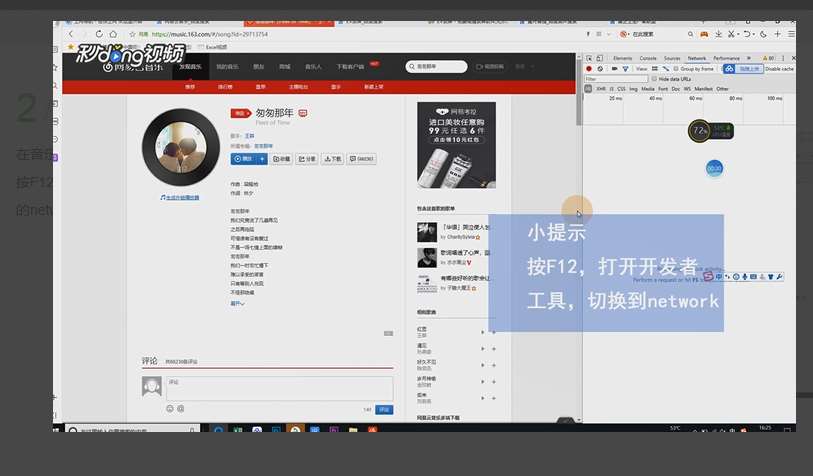
Task: Click the plus add-to-playlist button beside play
Action: pyautogui.click(x=262, y=159)
